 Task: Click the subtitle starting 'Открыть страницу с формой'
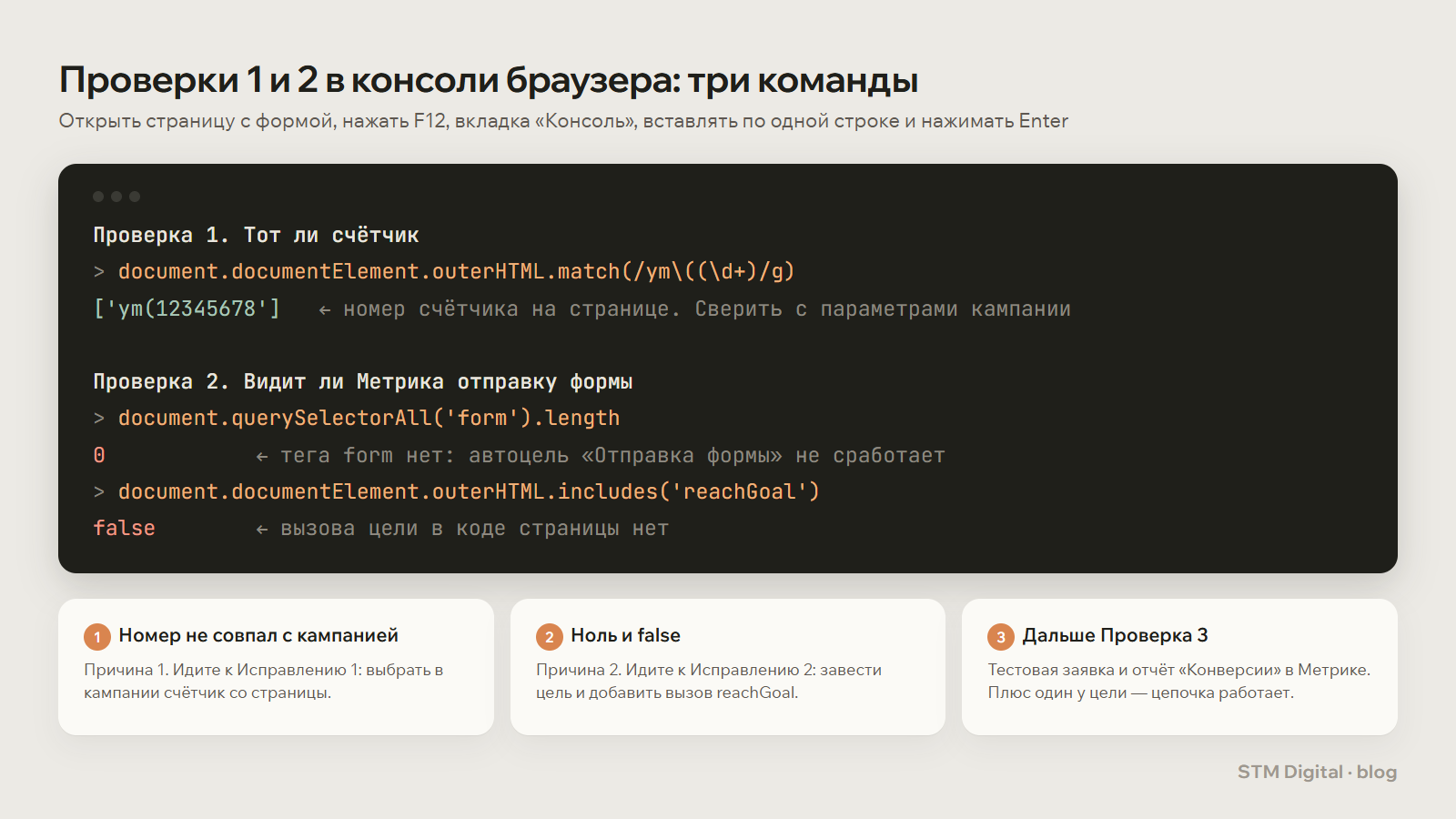tap(563, 121)
